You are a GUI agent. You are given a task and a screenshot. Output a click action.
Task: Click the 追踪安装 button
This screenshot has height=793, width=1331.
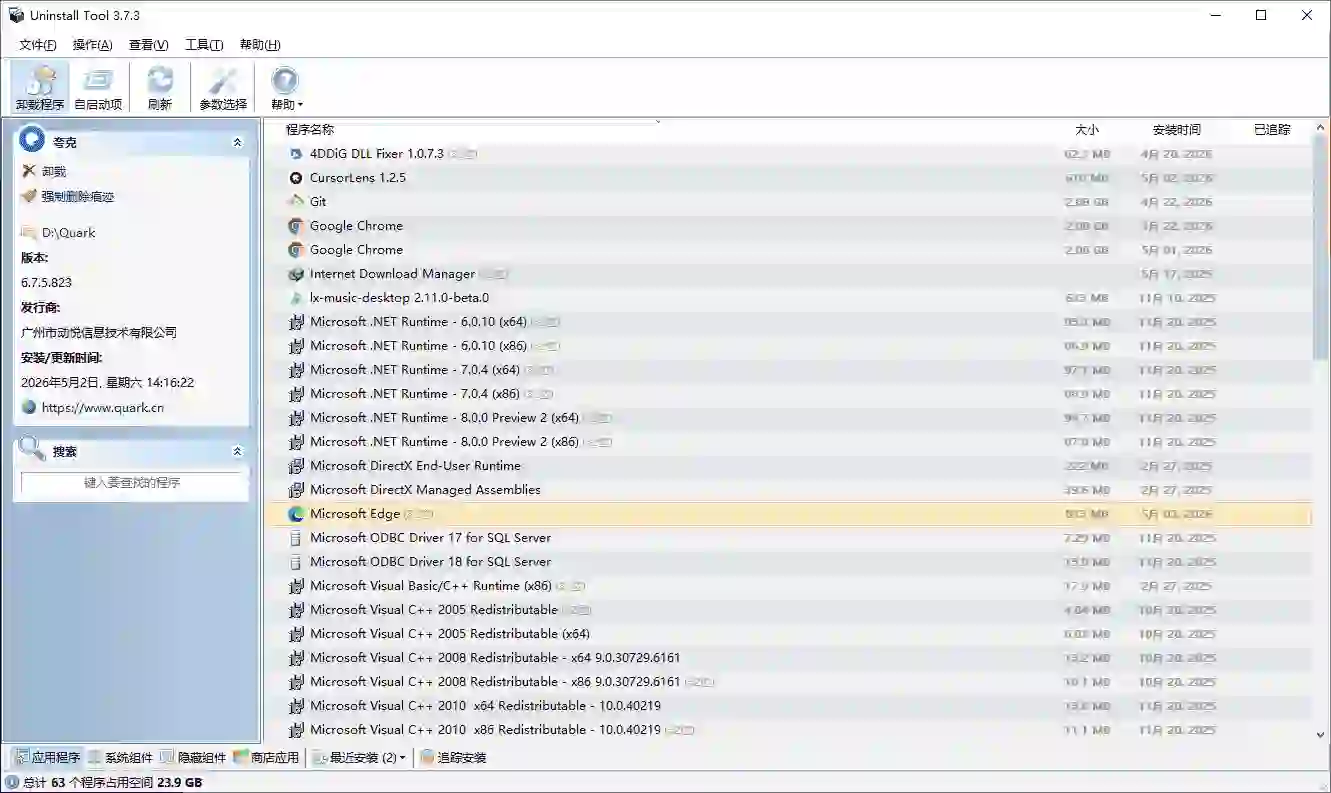coord(453,758)
